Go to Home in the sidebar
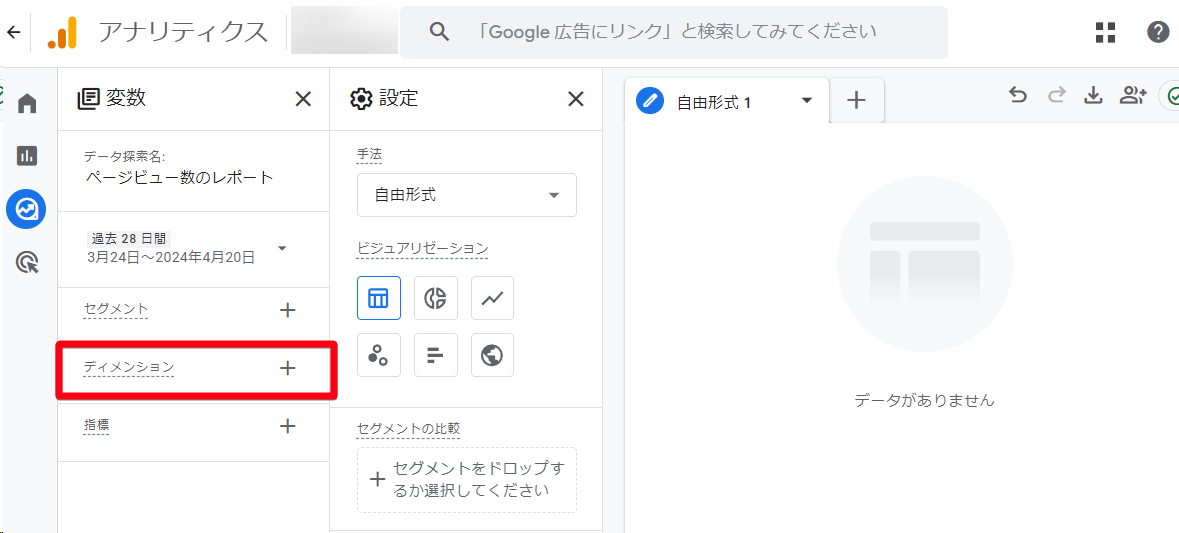The width and height of the screenshot is (1179, 533). coord(27,103)
